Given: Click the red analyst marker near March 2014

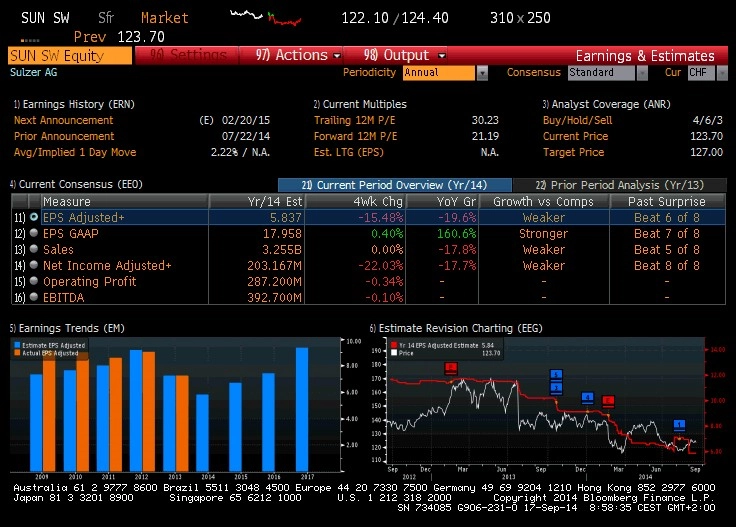Looking at the screenshot, I should pos(608,401).
